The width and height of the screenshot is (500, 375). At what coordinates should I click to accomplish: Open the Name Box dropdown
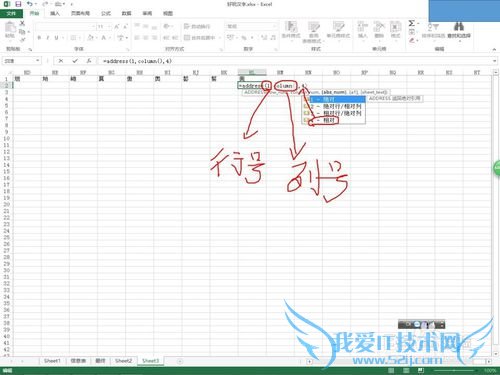coord(38,61)
